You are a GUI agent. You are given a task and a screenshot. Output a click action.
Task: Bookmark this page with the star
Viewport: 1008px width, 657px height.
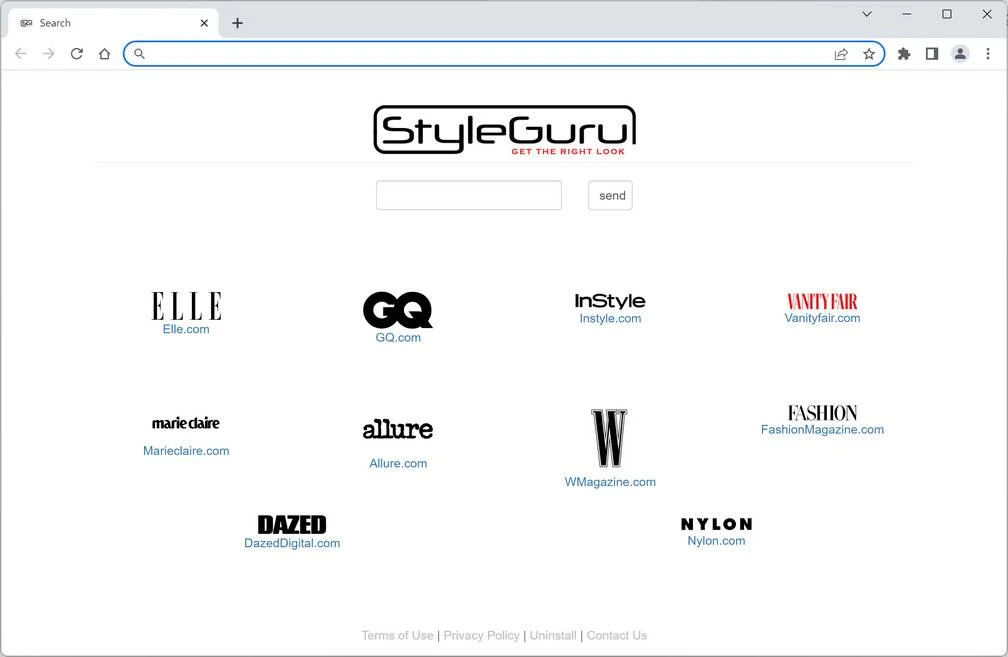pyautogui.click(x=869, y=54)
